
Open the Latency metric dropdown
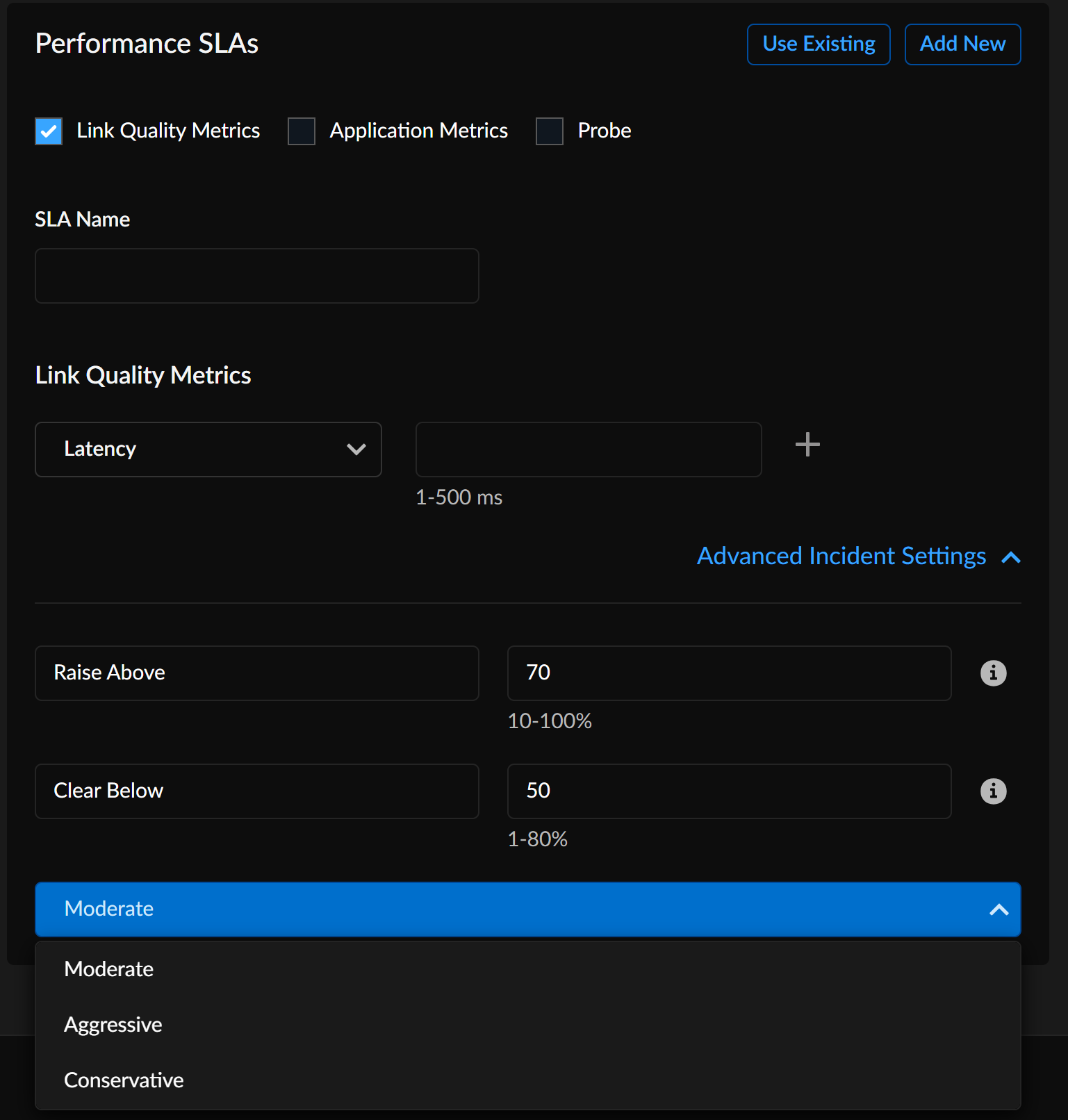(x=208, y=450)
